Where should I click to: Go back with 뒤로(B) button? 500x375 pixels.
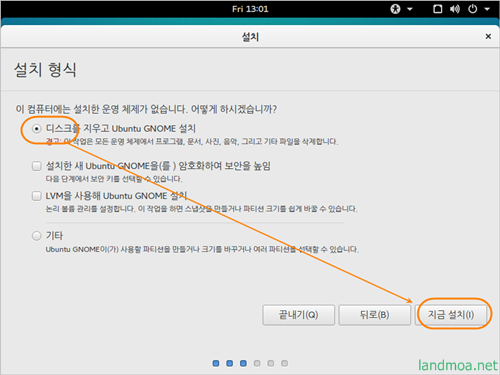point(374,315)
